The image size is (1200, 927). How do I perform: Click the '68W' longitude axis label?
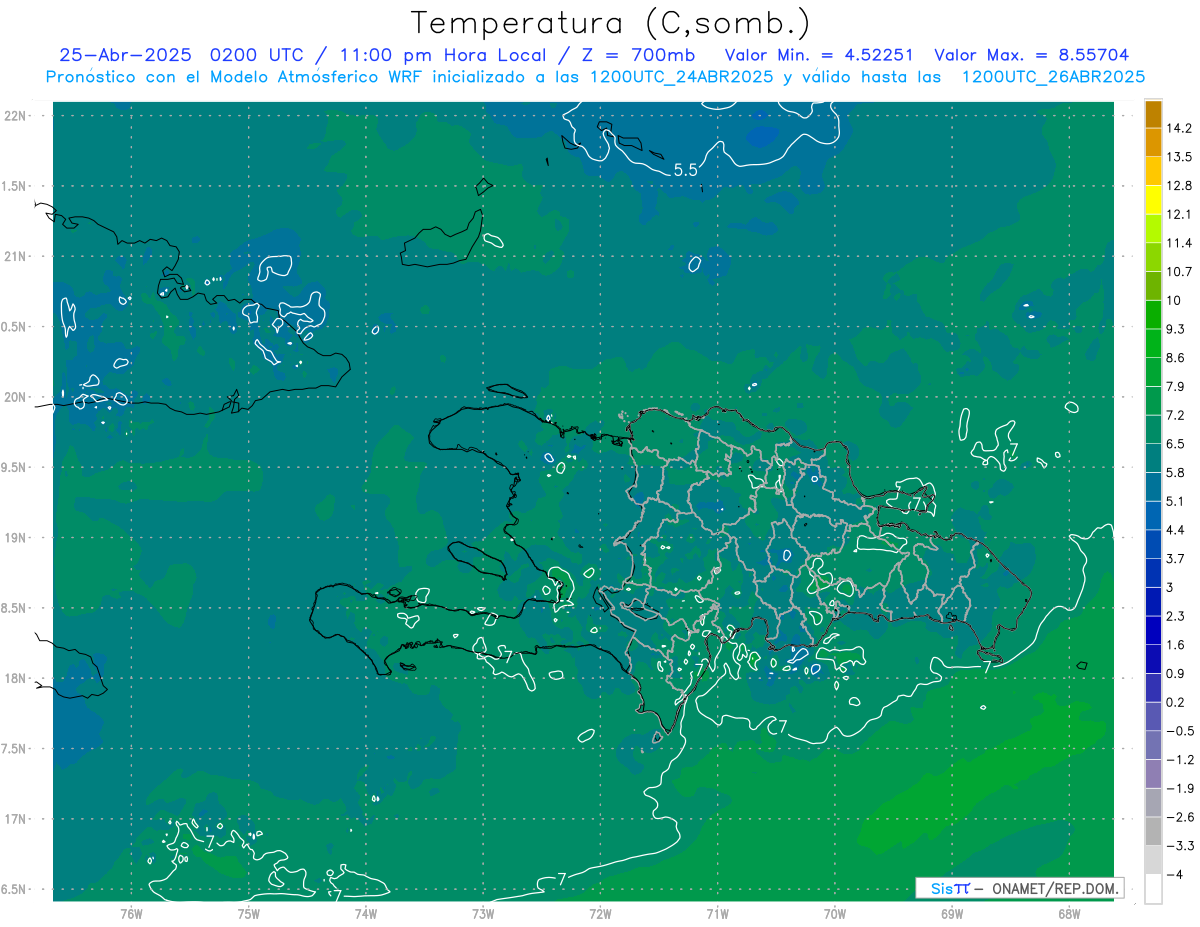pyautogui.click(x=1068, y=913)
